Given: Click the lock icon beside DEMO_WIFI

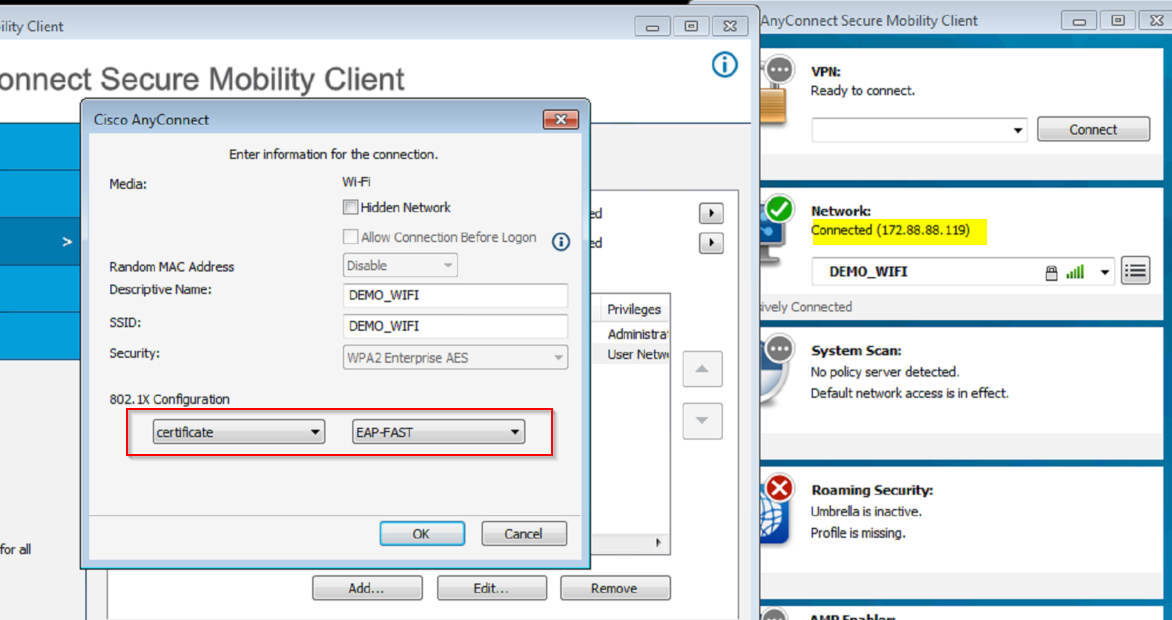Looking at the screenshot, I should (1051, 273).
